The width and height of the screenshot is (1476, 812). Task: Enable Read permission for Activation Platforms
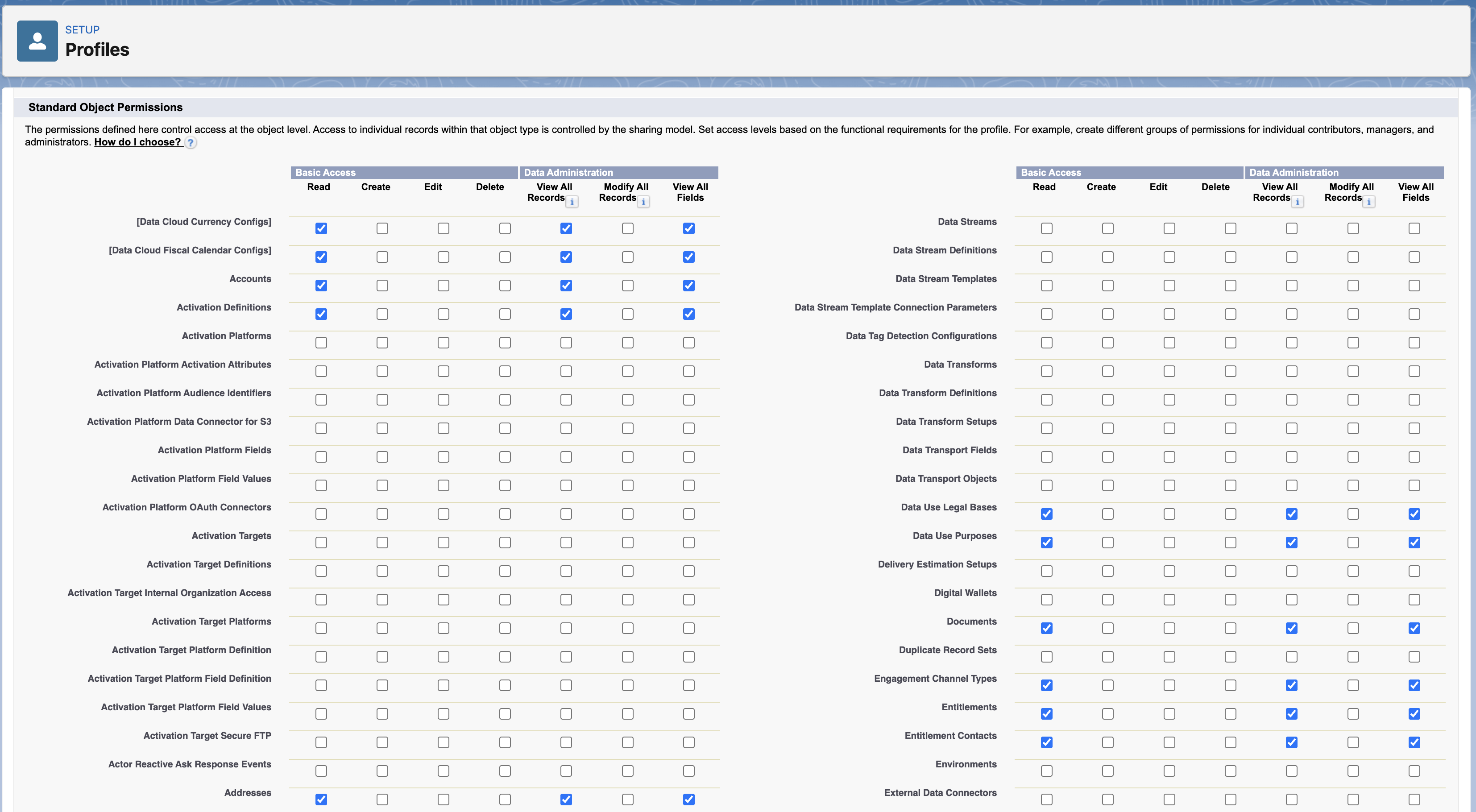point(321,343)
